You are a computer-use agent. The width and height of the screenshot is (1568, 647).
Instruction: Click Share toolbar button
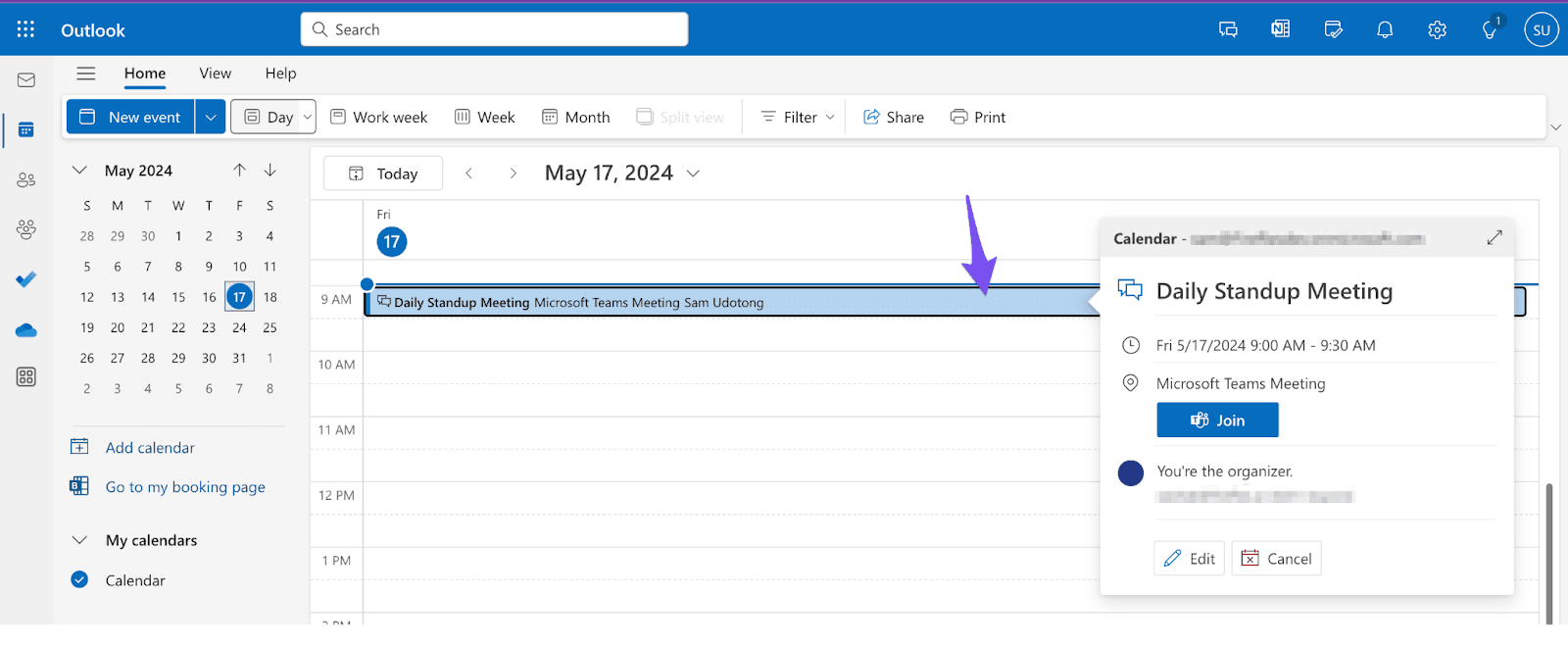click(x=894, y=117)
